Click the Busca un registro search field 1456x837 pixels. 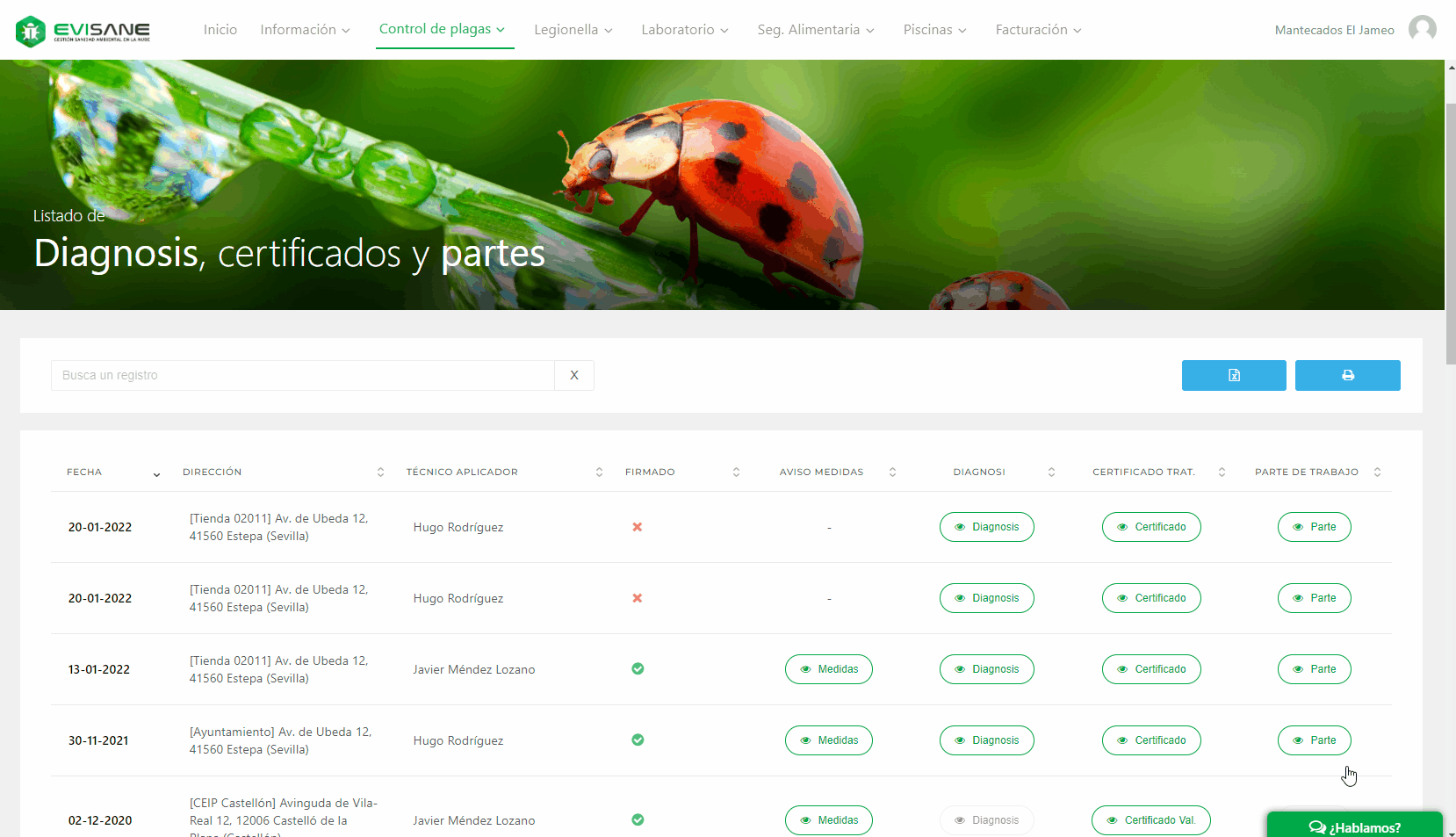point(303,375)
